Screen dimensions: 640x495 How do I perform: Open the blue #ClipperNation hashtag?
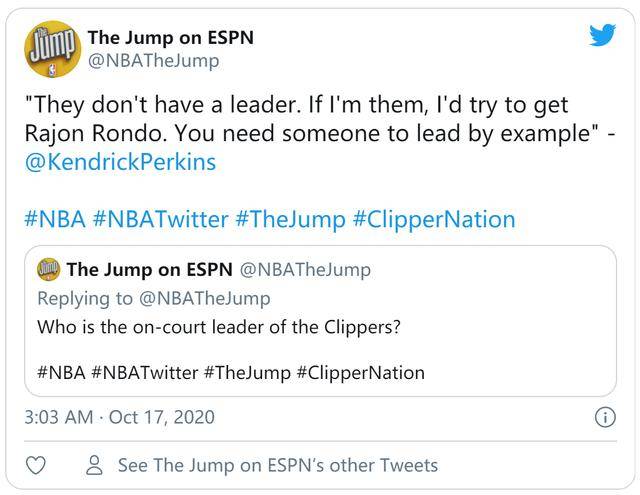coord(434,219)
